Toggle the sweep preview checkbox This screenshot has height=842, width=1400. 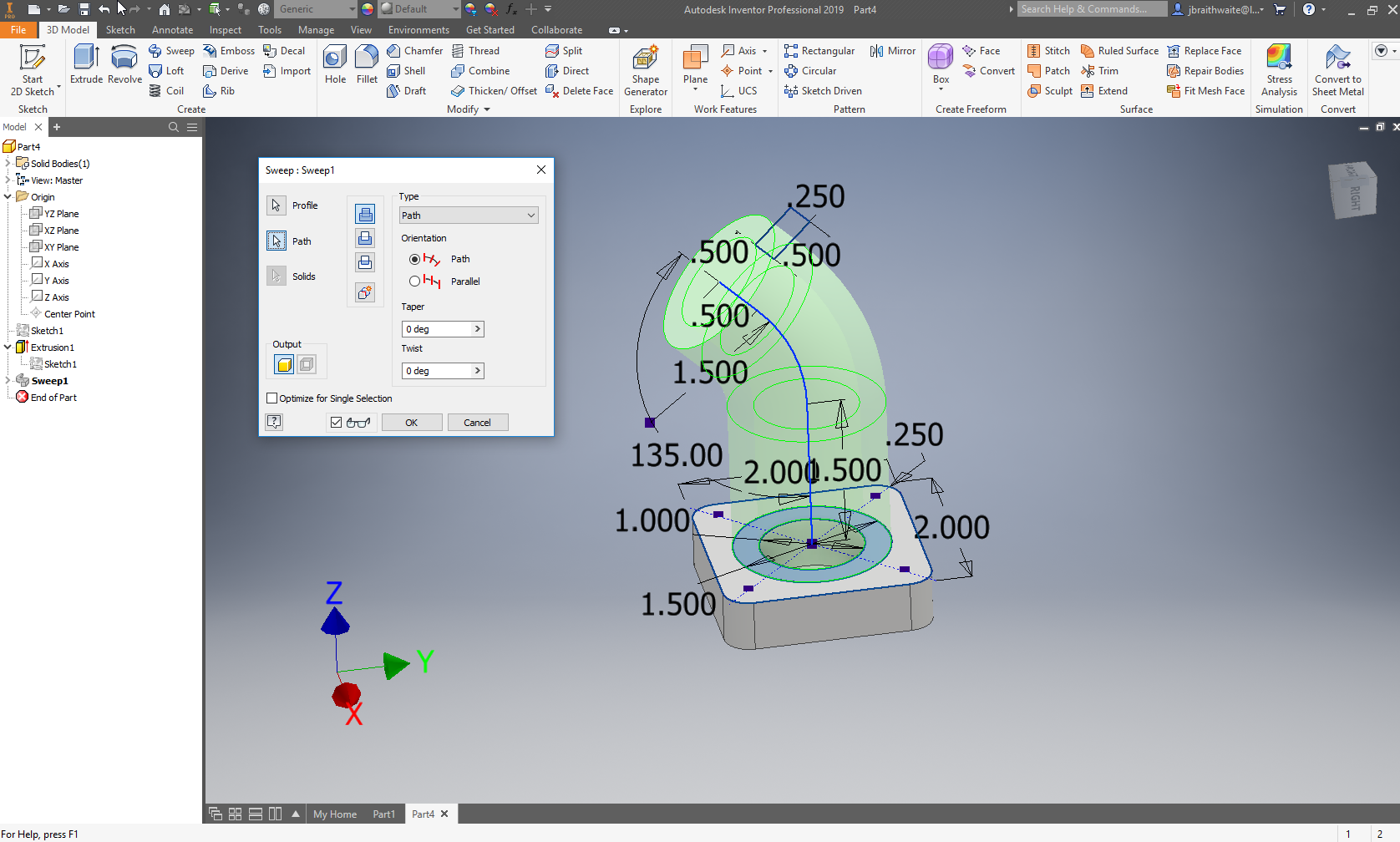point(336,423)
